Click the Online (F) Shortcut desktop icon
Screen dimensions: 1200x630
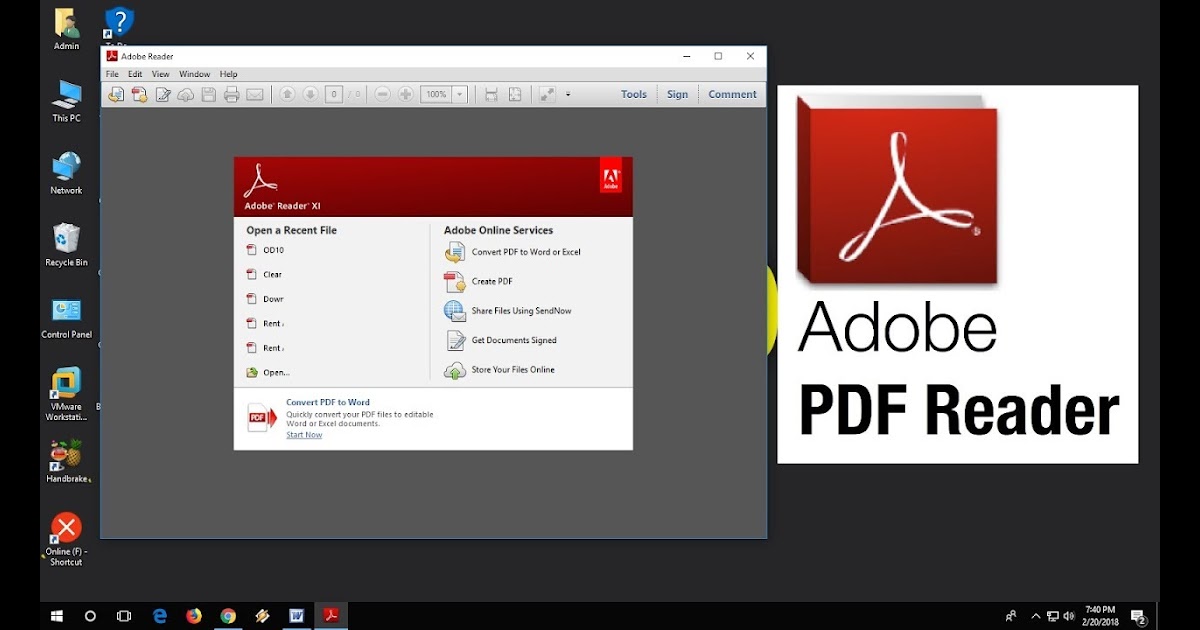(67, 540)
